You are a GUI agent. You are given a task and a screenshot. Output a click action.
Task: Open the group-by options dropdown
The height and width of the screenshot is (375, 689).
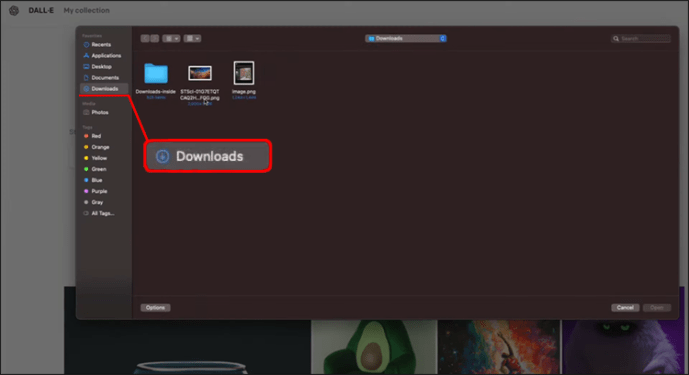click(192, 38)
